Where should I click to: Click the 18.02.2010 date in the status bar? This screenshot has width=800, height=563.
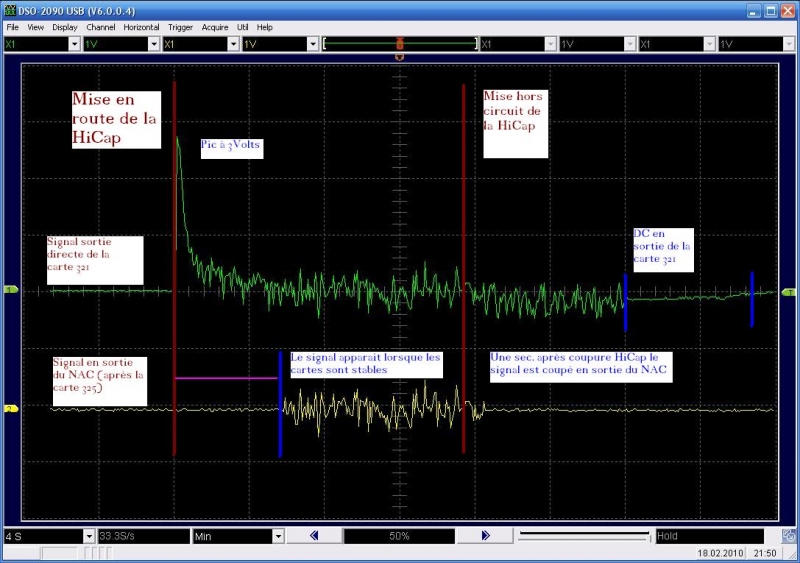coord(720,553)
